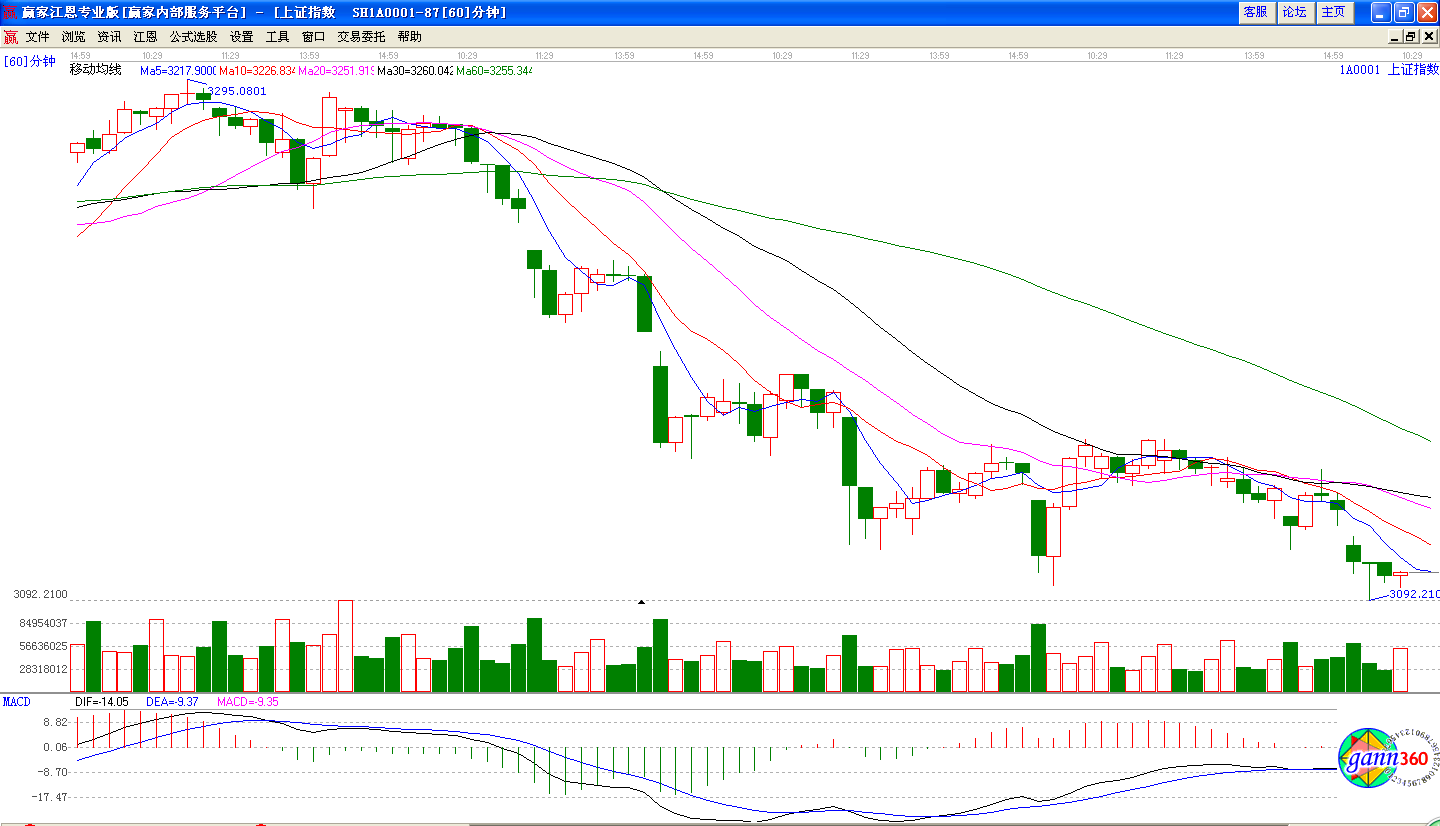
Task: Open the 江恩 menu
Action: [x=145, y=36]
